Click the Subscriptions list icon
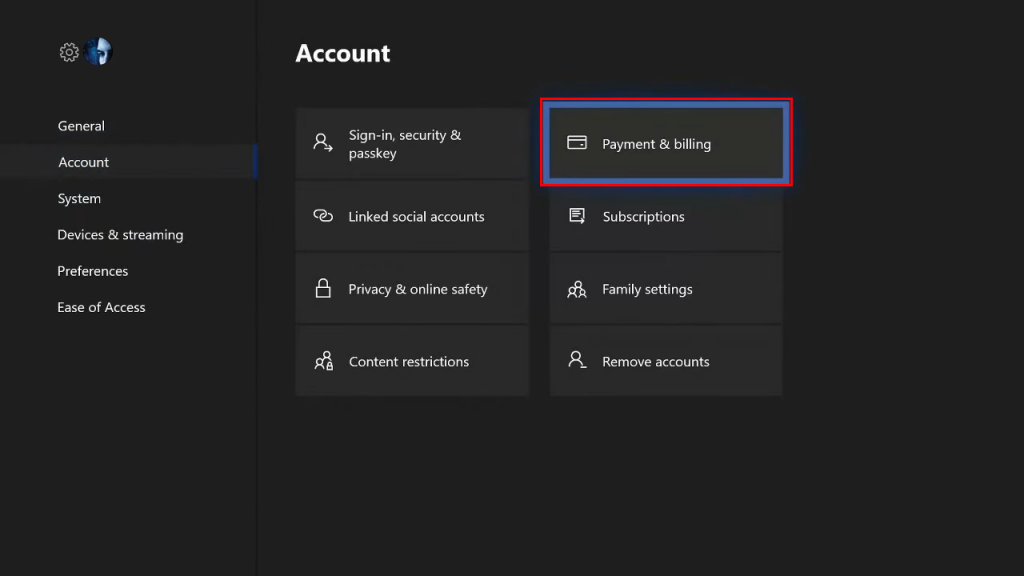 pos(576,216)
